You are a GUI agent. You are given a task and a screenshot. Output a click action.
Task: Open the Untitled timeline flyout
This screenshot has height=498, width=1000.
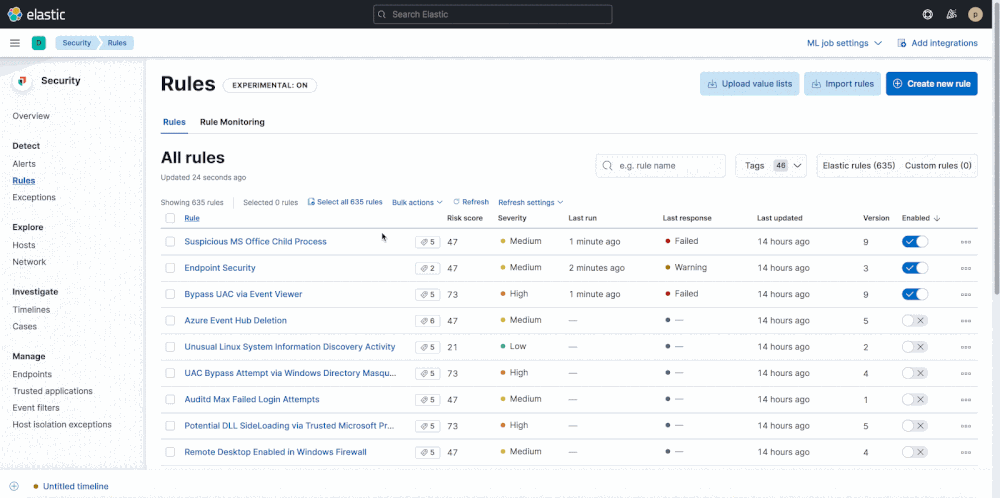coord(75,486)
